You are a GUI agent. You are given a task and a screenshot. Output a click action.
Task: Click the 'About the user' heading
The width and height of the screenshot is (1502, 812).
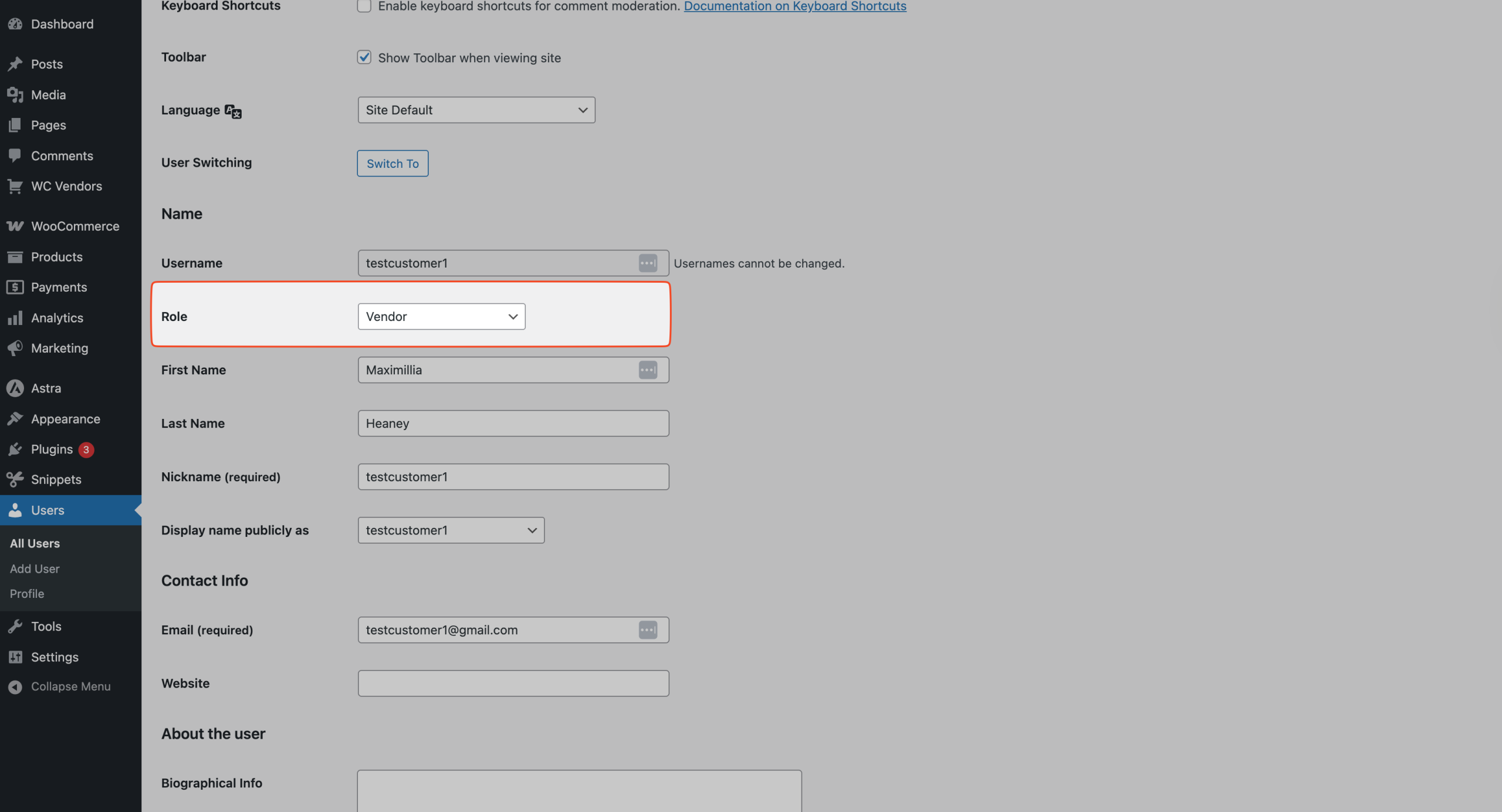pyautogui.click(x=213, y=733)
